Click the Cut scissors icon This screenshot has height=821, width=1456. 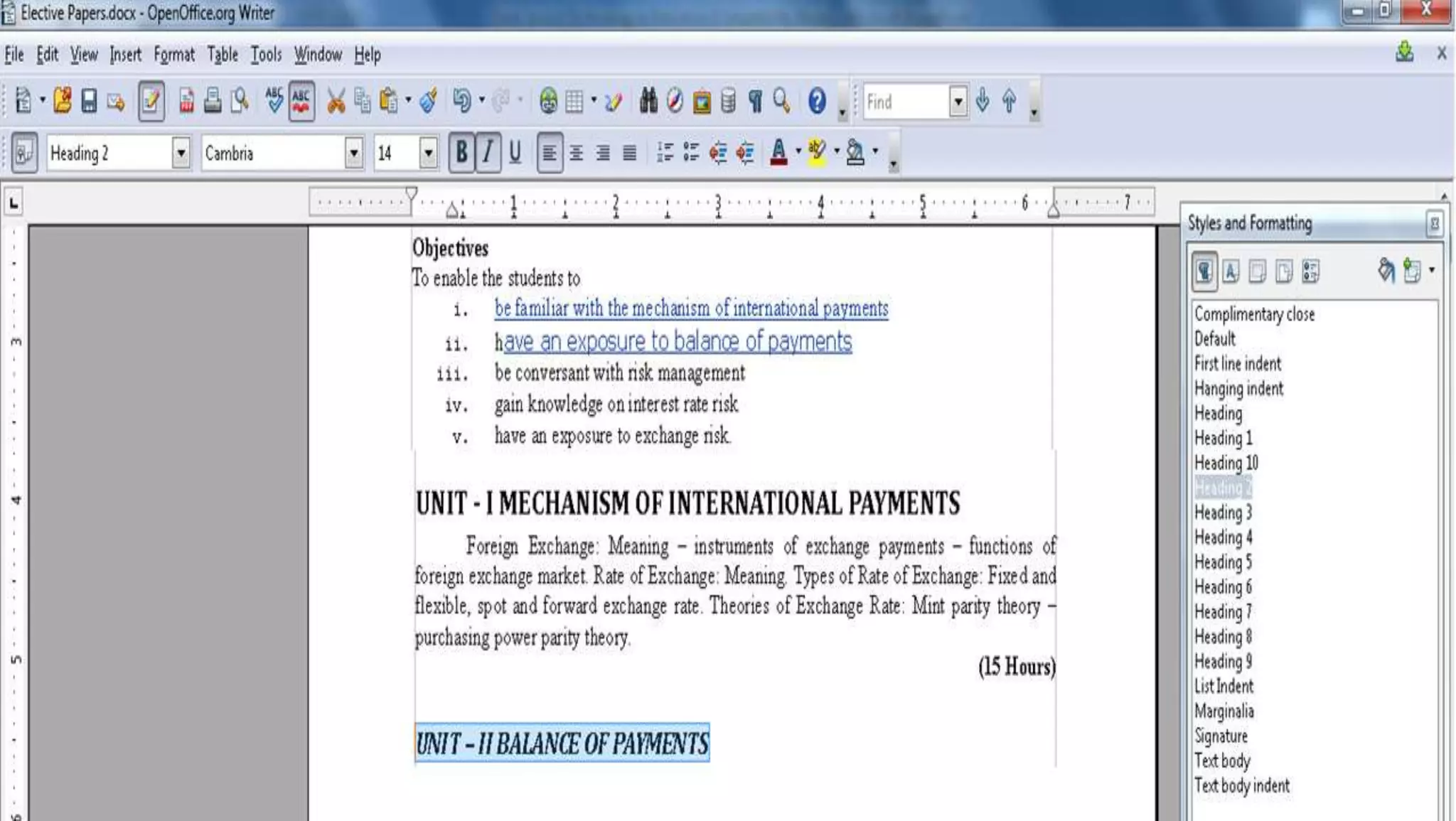[336, 101]
